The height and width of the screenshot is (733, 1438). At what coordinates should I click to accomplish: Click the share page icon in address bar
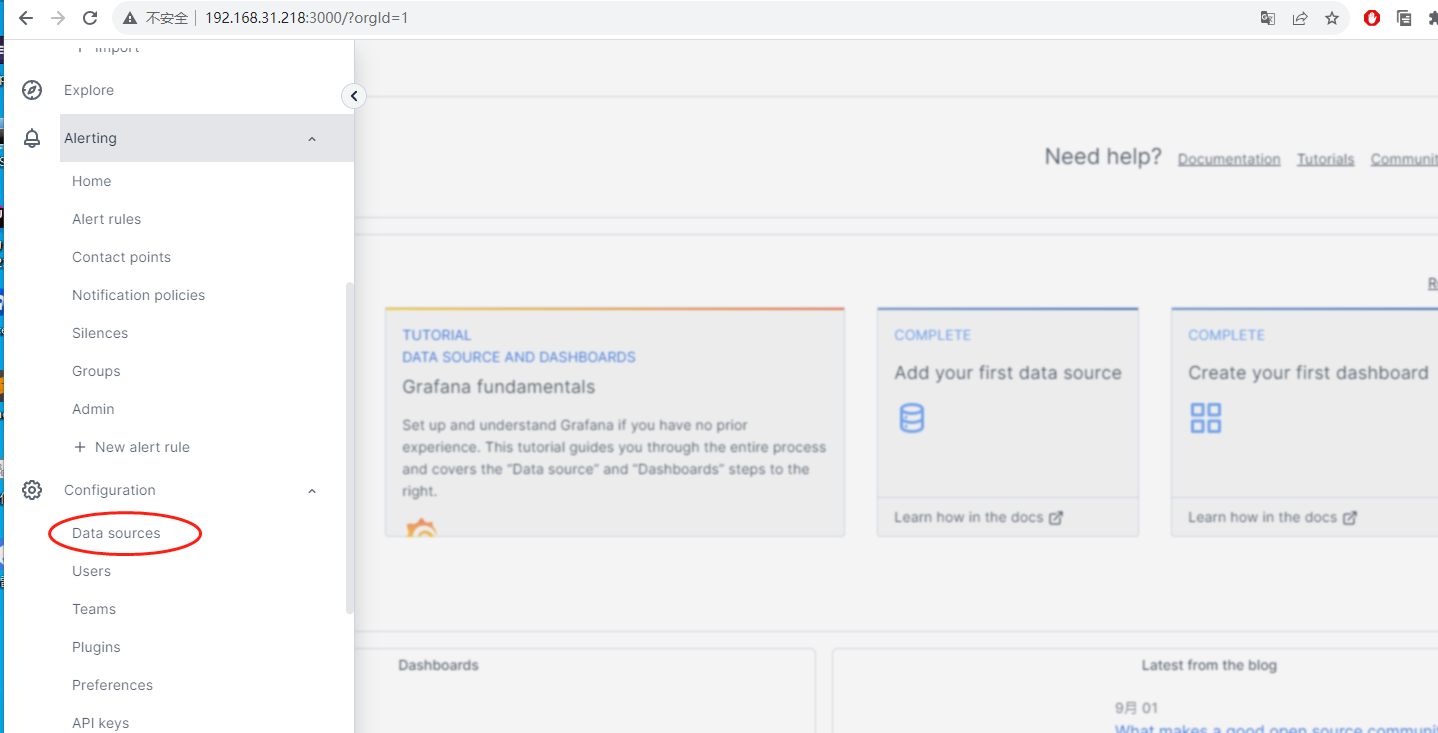1299,18
